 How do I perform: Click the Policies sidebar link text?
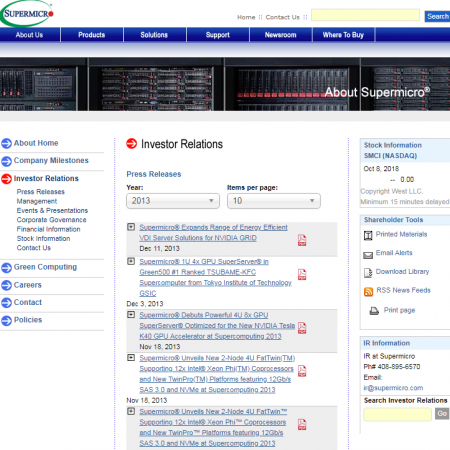tap(28, 320)
